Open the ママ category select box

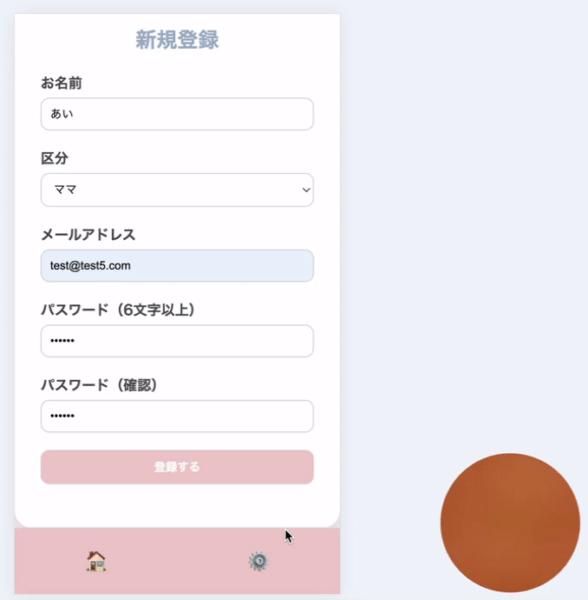tap(177, 190)
